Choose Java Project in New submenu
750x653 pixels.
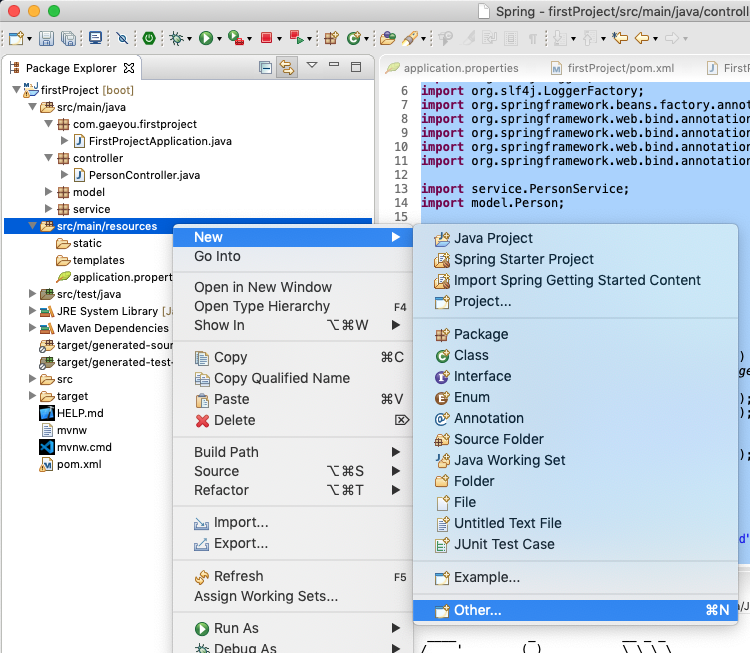coord(575,238)
